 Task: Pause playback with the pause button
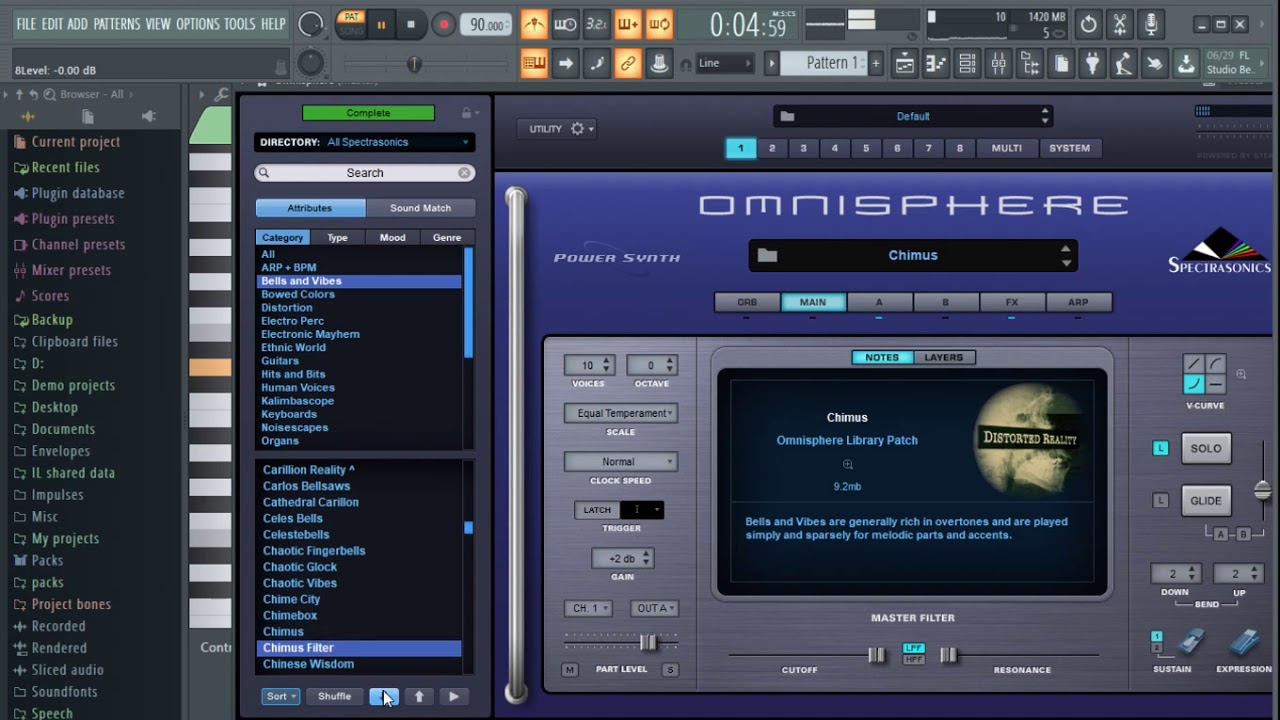coord(381,25)
